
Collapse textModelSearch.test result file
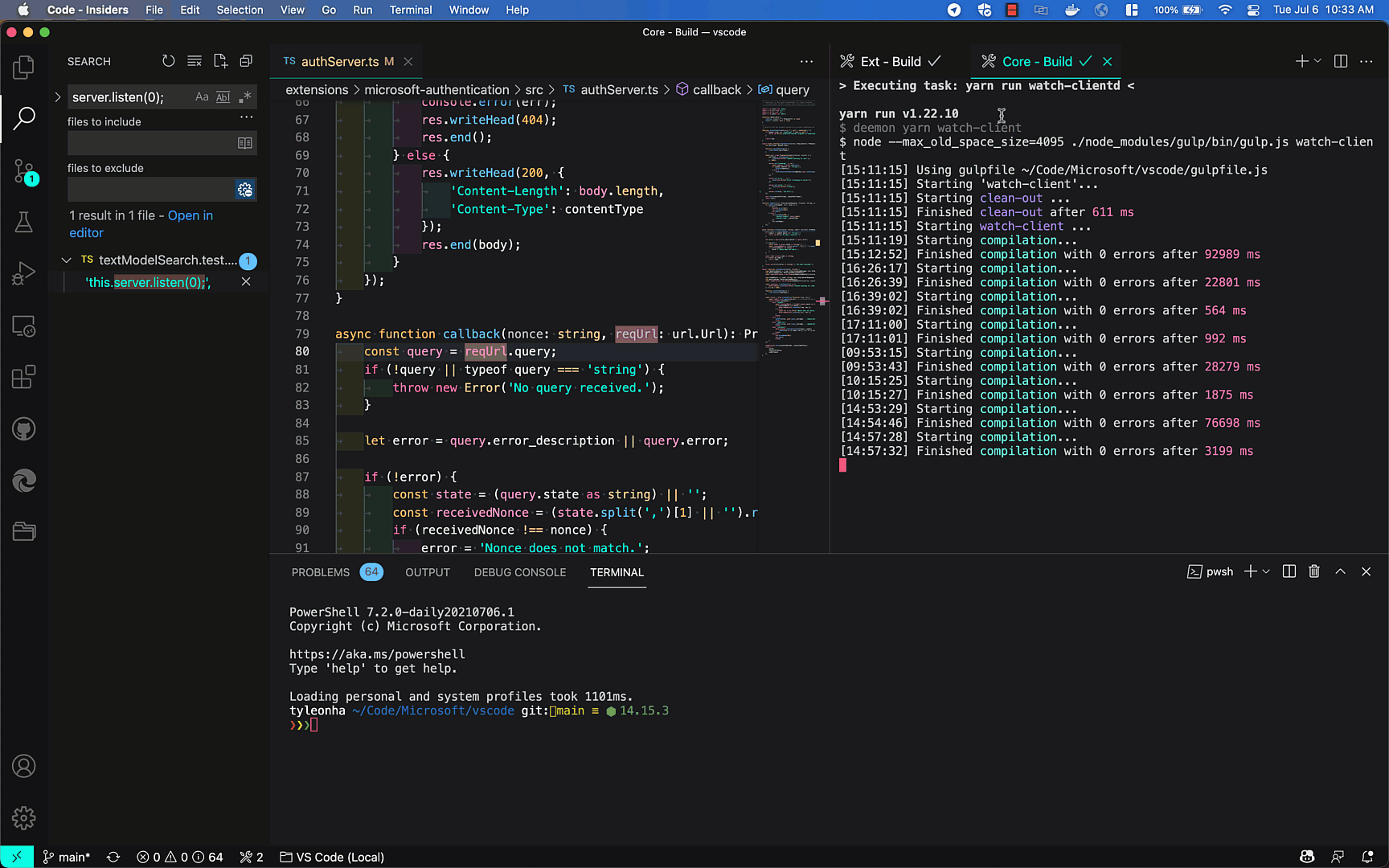67,260
